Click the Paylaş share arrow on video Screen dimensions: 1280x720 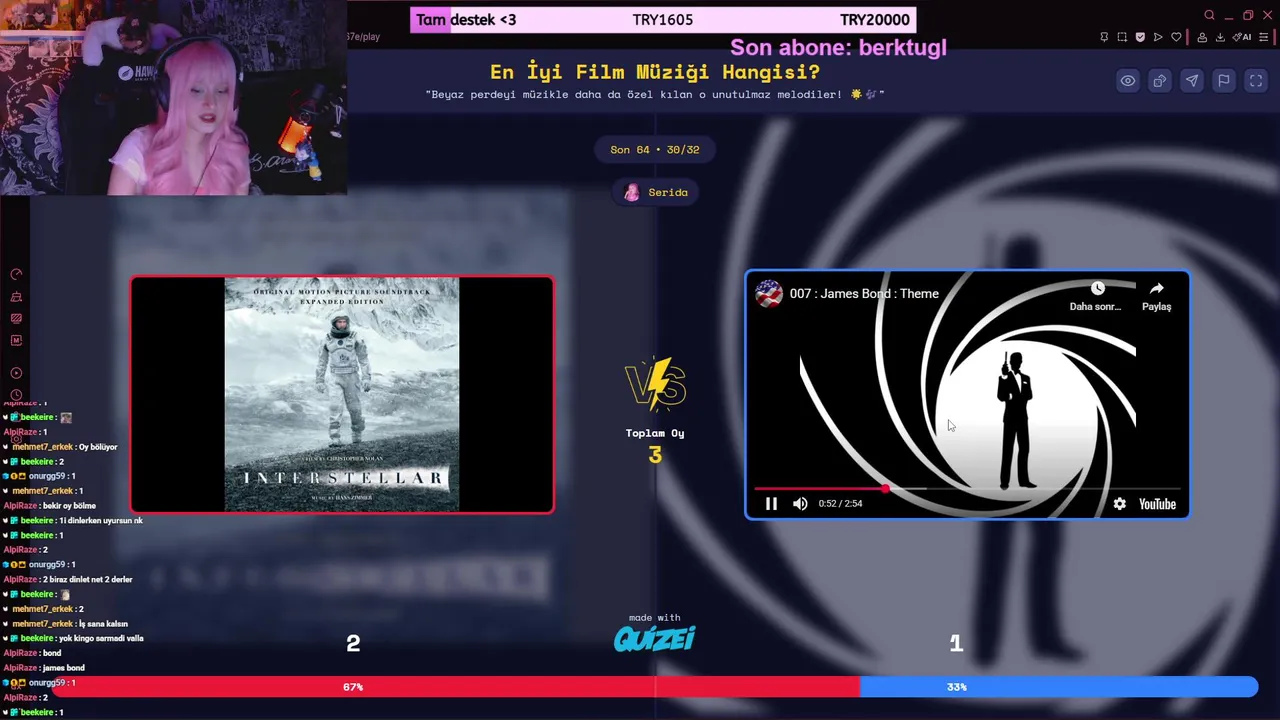1156,296
